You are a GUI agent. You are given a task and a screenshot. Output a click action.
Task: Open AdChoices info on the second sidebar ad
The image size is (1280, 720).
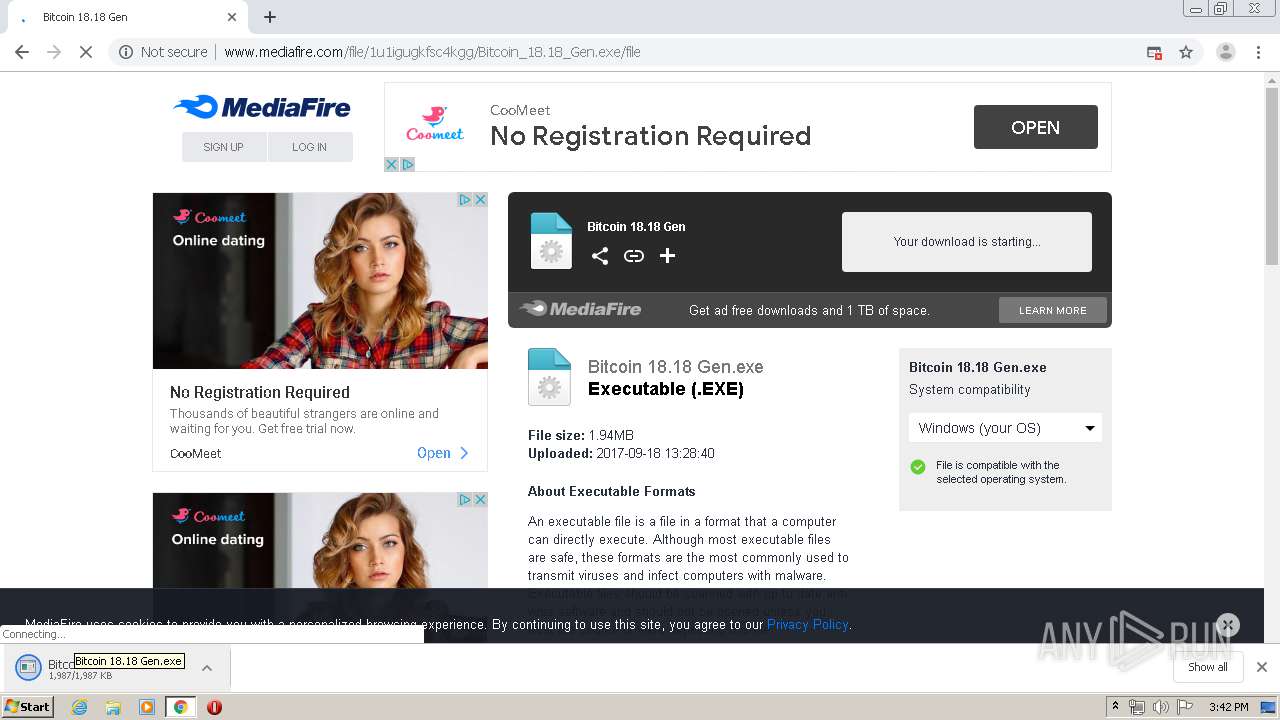[x=465, y=500]
